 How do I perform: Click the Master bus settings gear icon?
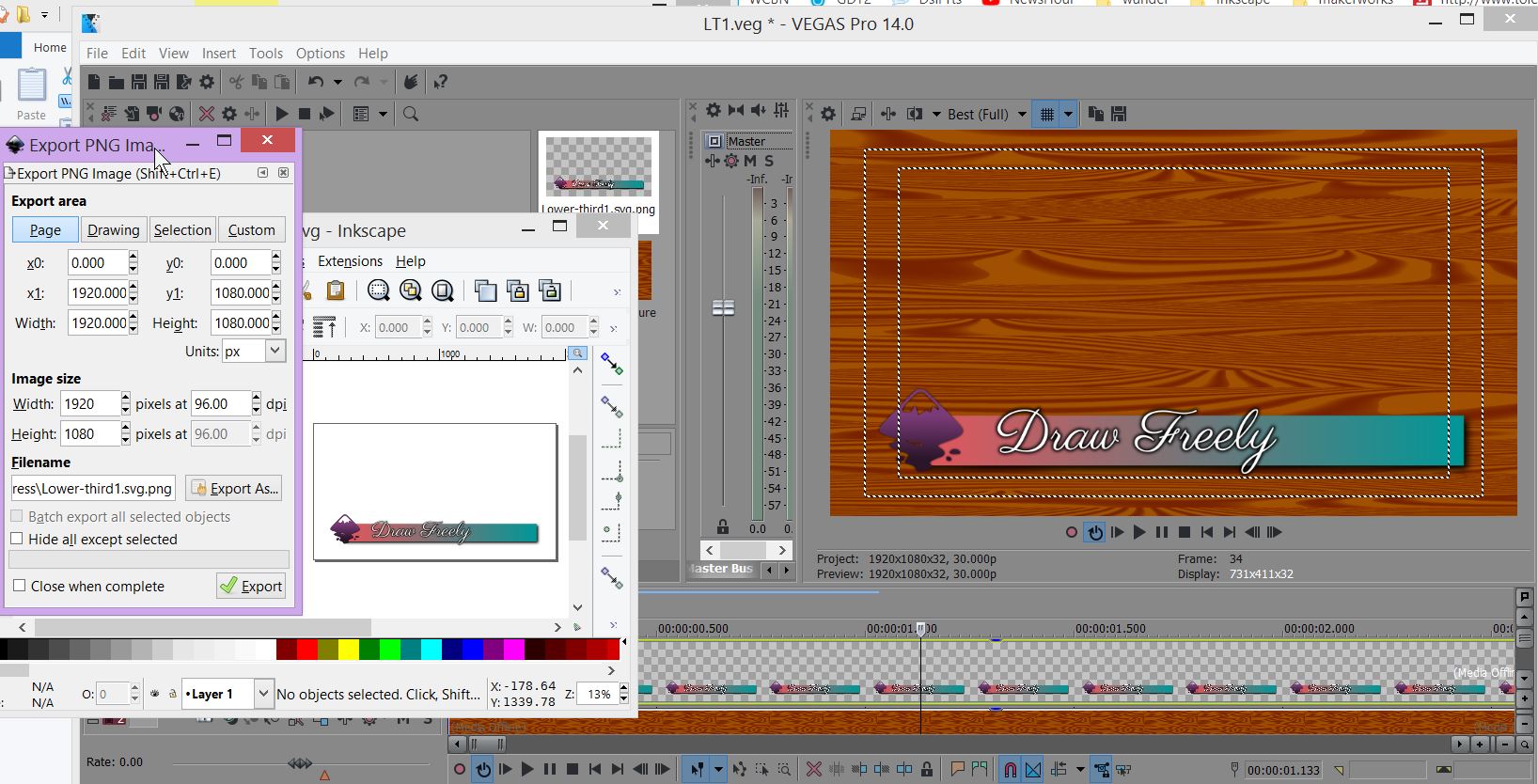714,111
